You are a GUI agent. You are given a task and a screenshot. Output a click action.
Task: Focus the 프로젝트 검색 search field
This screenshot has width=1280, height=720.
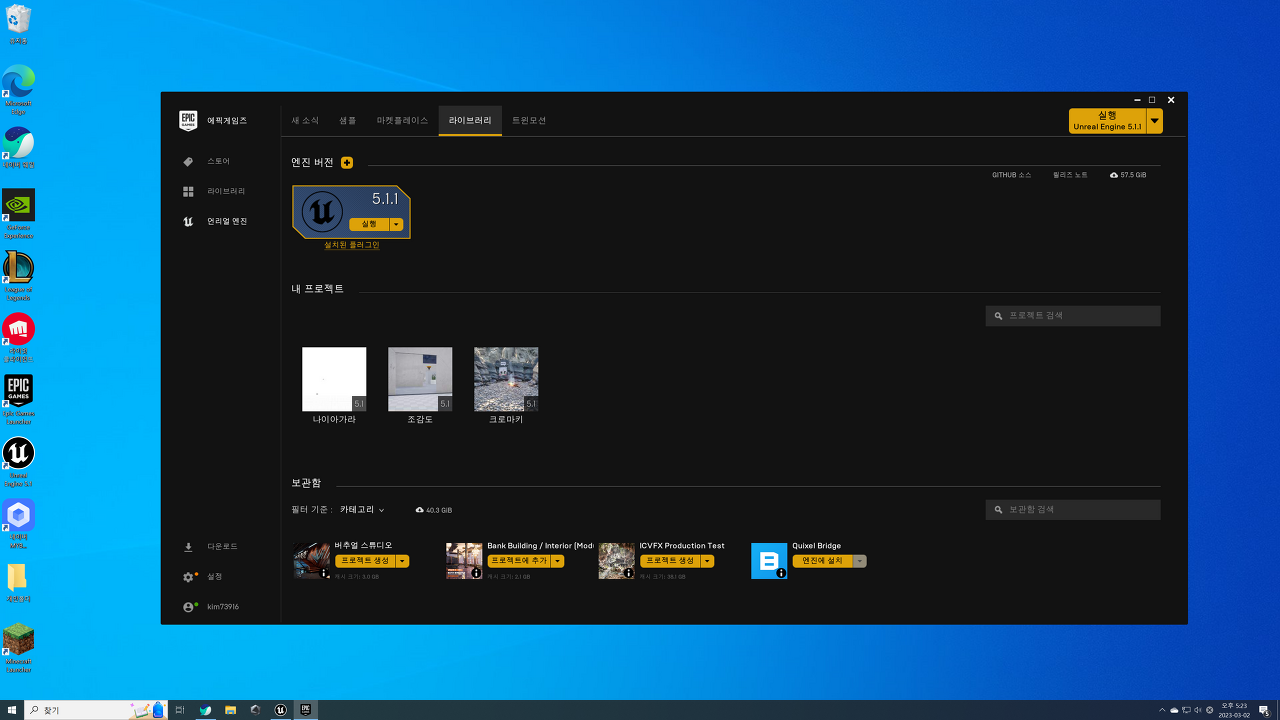(x=1073, y=316)
